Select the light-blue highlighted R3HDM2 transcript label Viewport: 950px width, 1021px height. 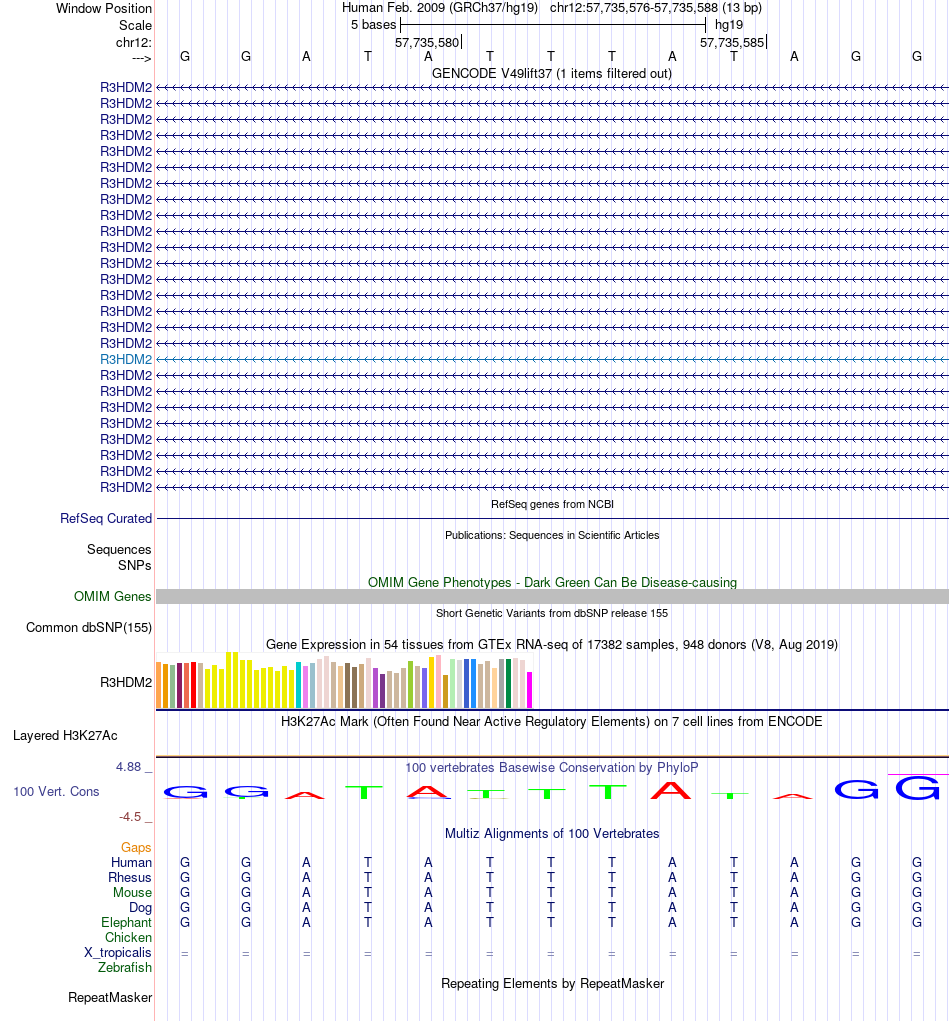click(x=126, y=359)
